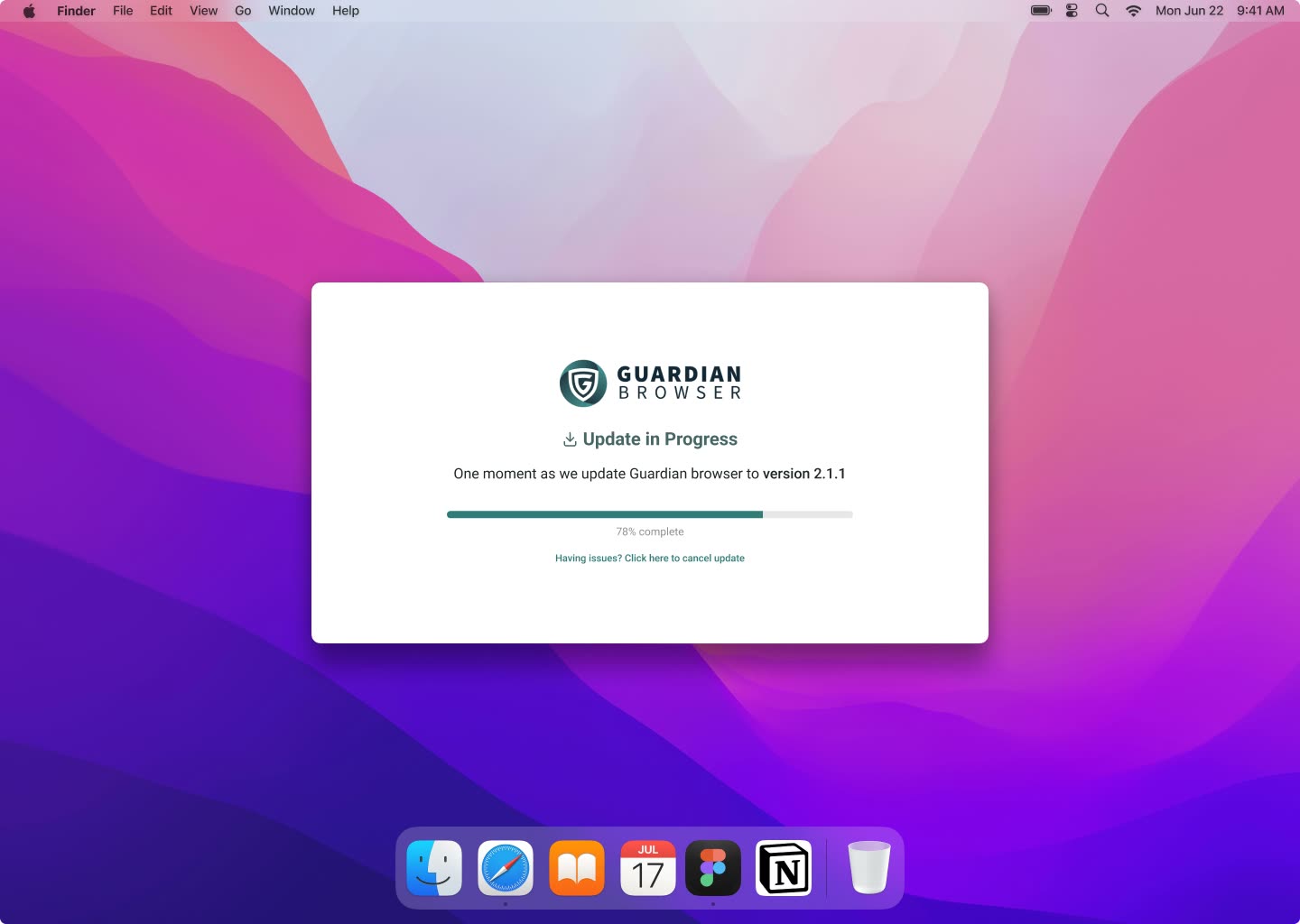Open the Go menu

click(x=243, y=11)
